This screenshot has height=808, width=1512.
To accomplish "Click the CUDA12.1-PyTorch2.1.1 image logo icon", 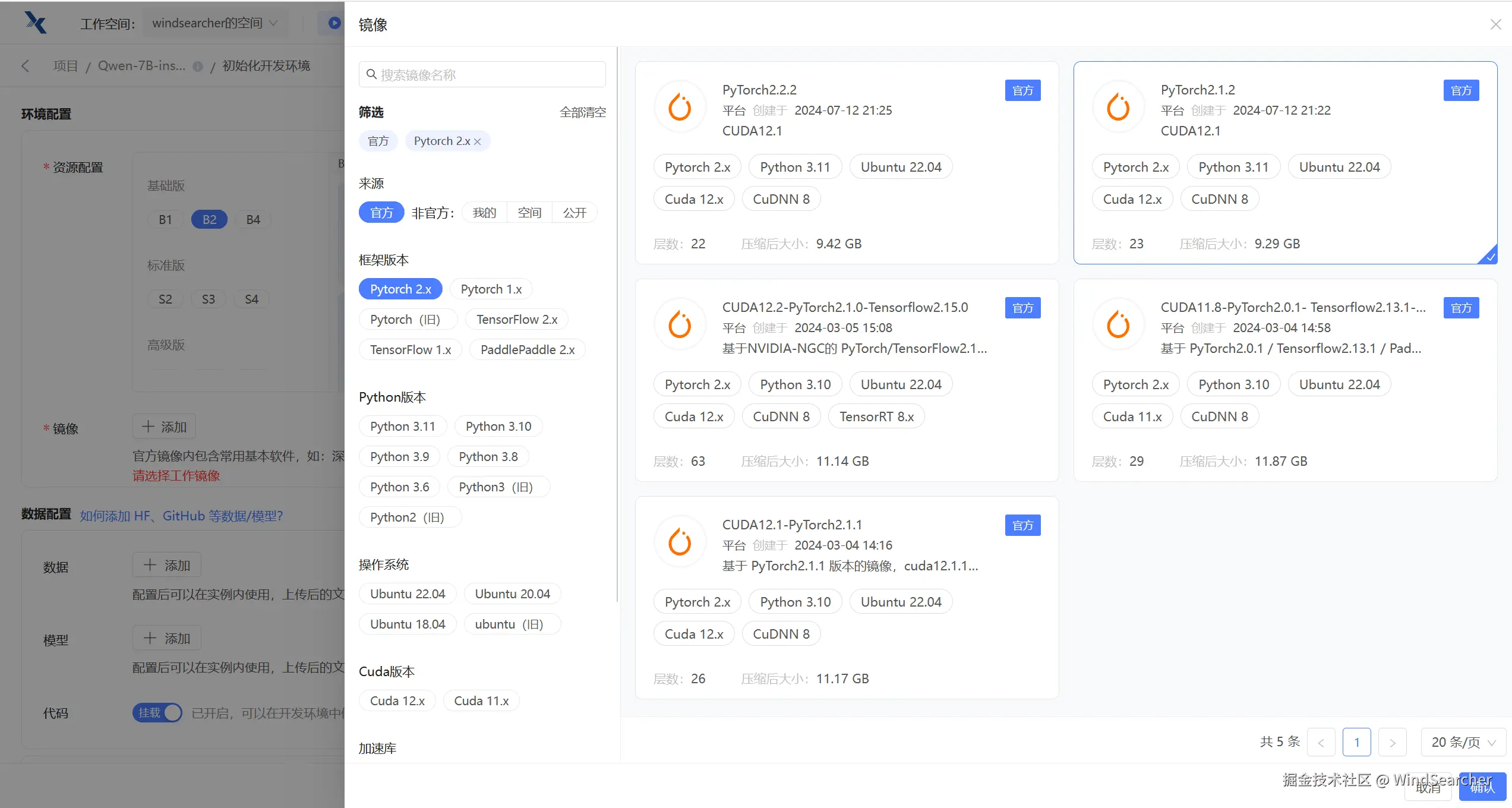I will (680, 542).
